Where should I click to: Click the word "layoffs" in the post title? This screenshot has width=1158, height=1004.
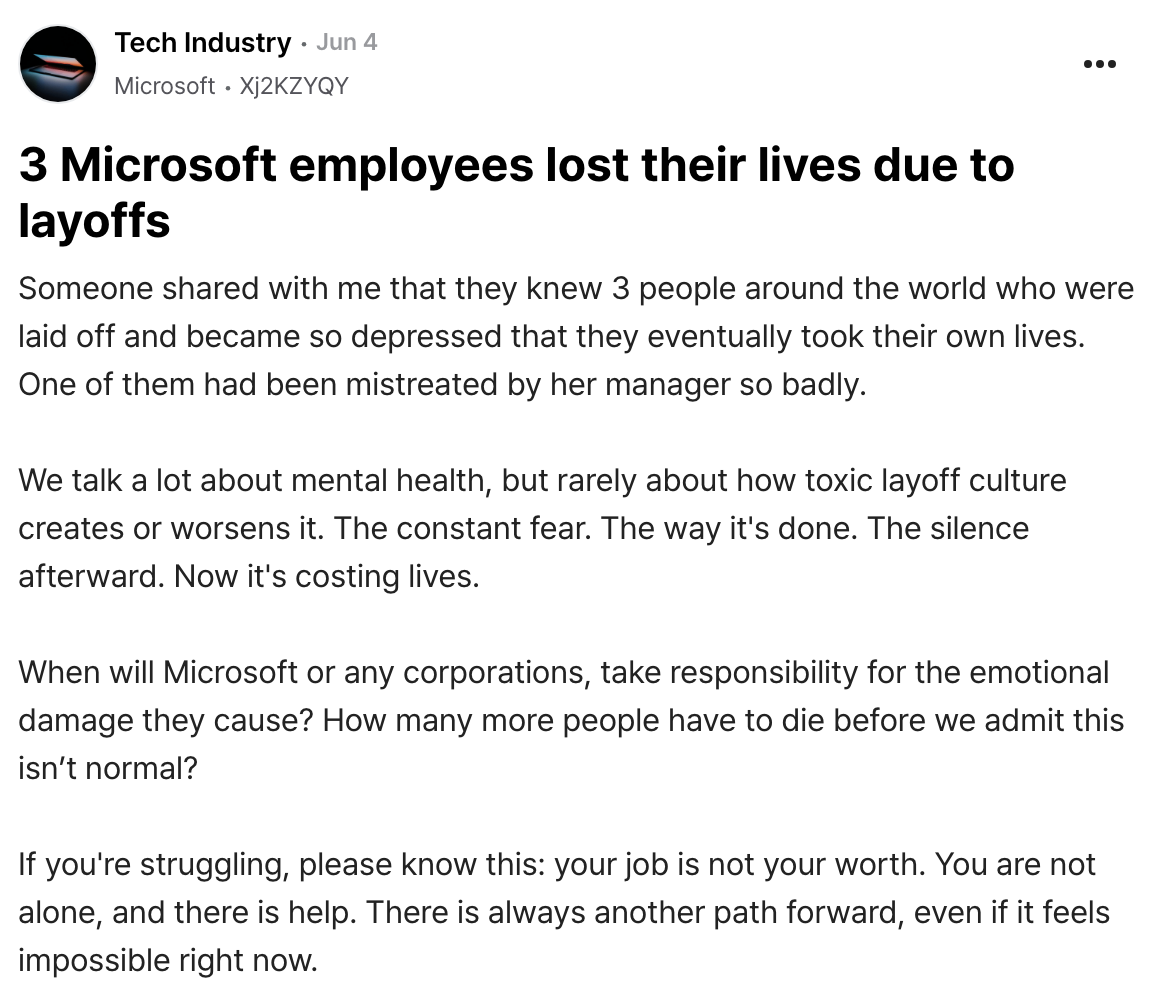94,220
